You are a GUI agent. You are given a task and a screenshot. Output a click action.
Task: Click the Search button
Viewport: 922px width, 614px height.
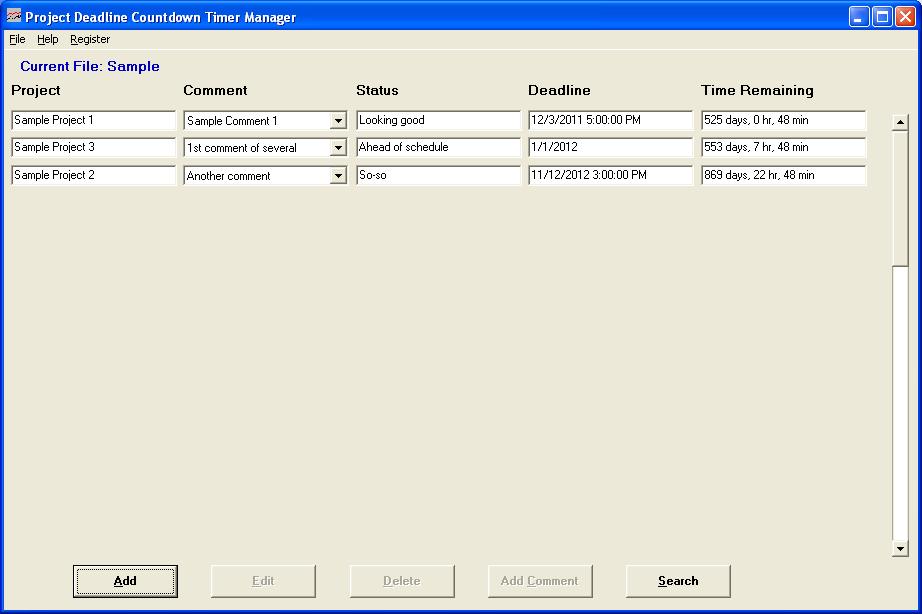[678, 581]
